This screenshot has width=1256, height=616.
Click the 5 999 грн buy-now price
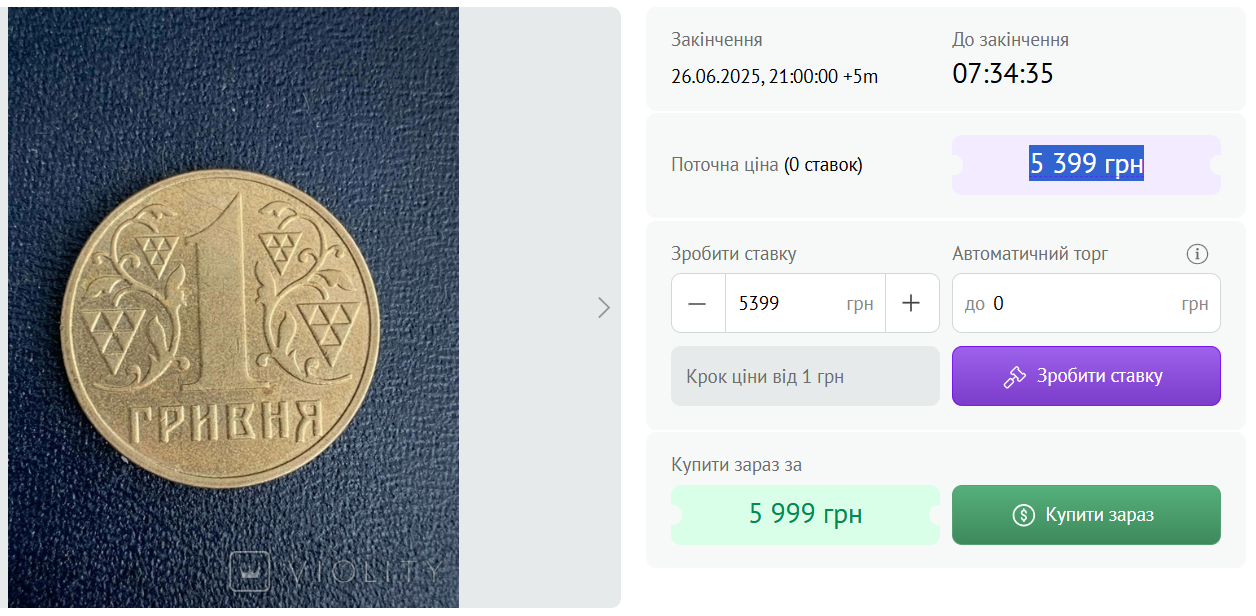[805, 514]
